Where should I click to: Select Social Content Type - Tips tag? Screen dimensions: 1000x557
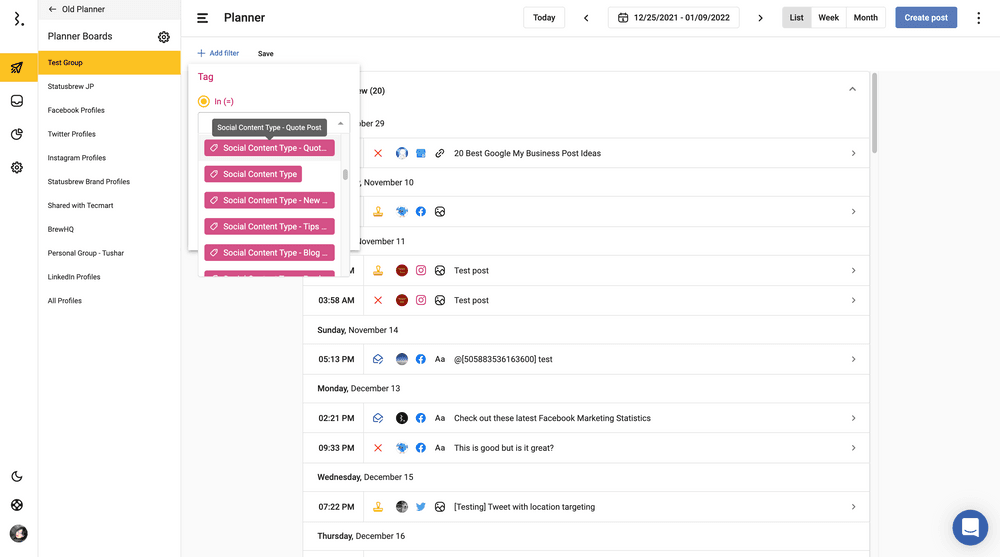pos(269,227)
